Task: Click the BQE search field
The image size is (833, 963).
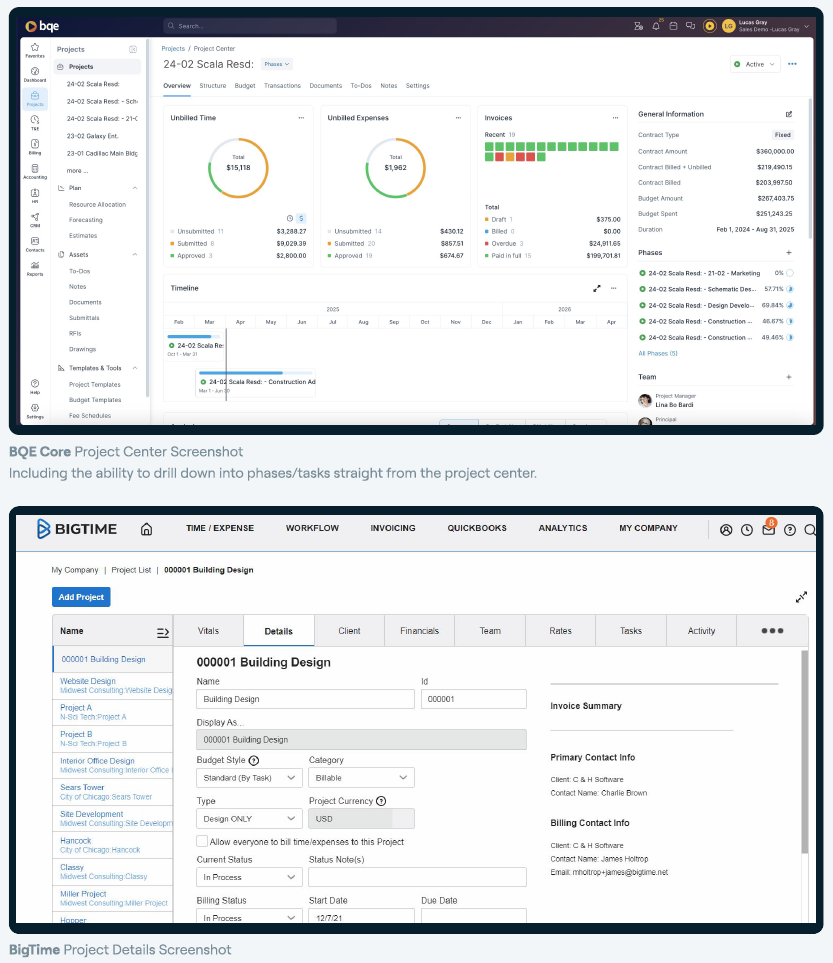Action: [x=250, y=26]
